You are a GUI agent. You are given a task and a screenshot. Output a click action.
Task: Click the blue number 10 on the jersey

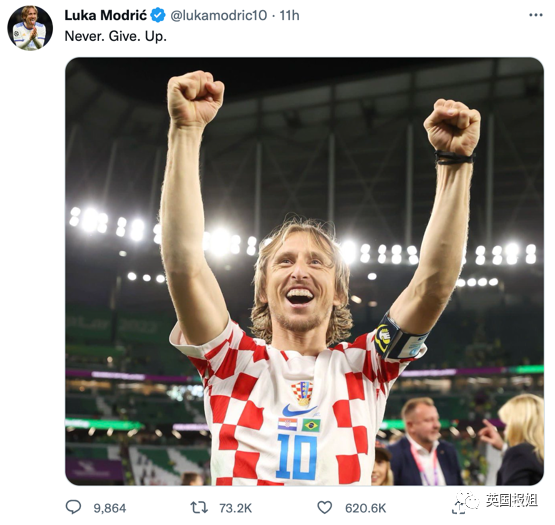click(297, 457)
